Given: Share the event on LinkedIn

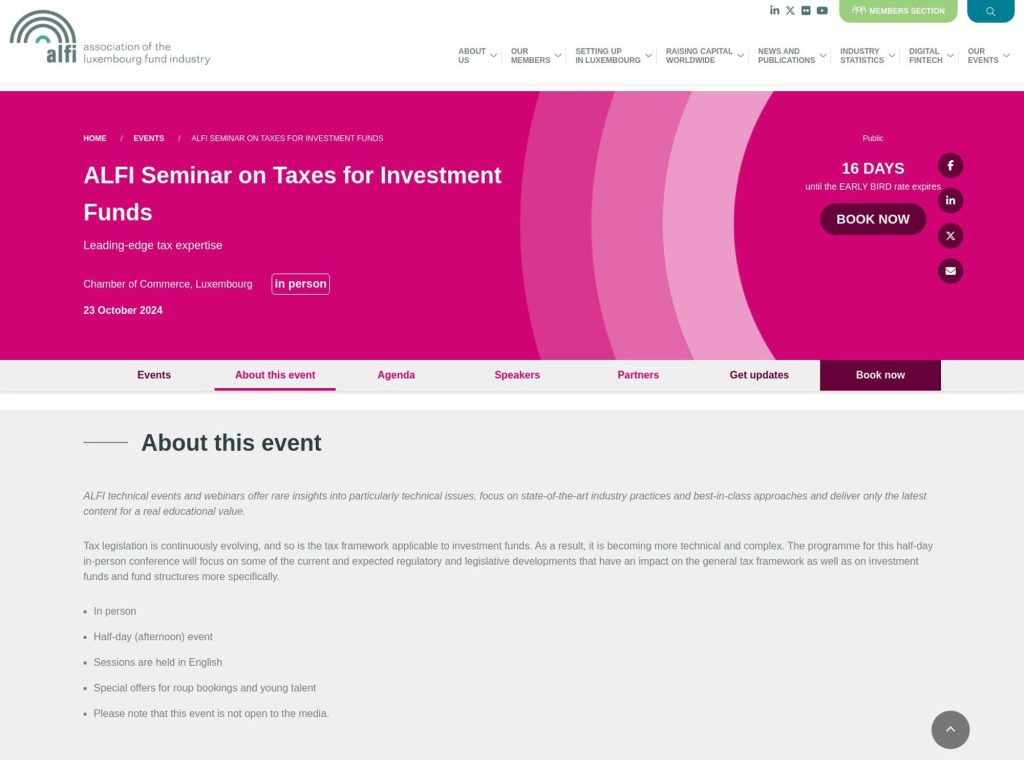Looking at the screenshot, I should pyautogui.click(x=950, y=200).
